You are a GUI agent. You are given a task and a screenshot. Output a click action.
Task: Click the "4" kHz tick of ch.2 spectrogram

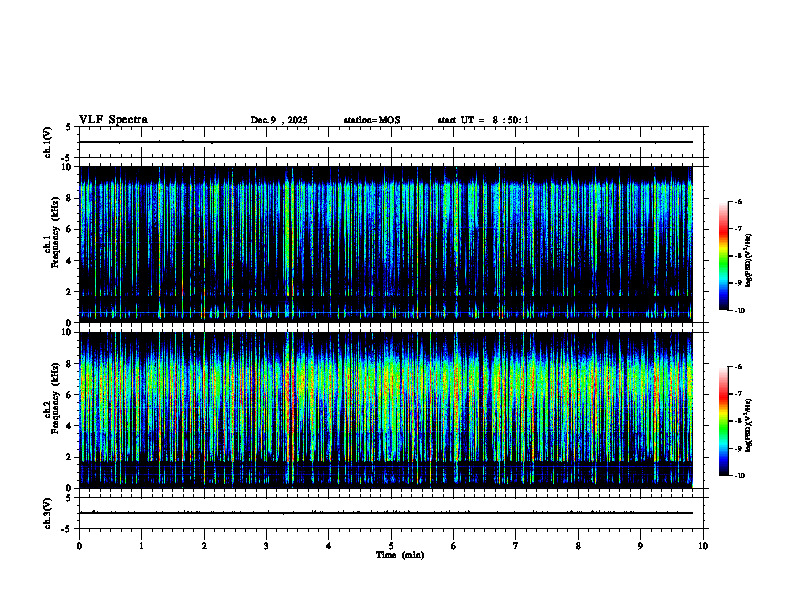tap(70, 426)
